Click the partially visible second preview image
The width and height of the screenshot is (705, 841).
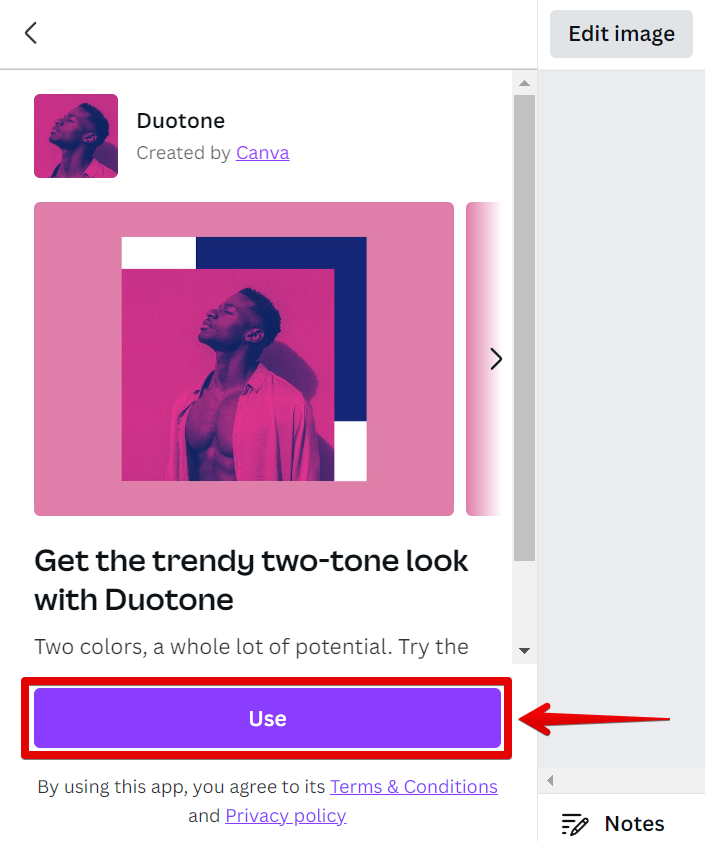click(x=484, y=359)
